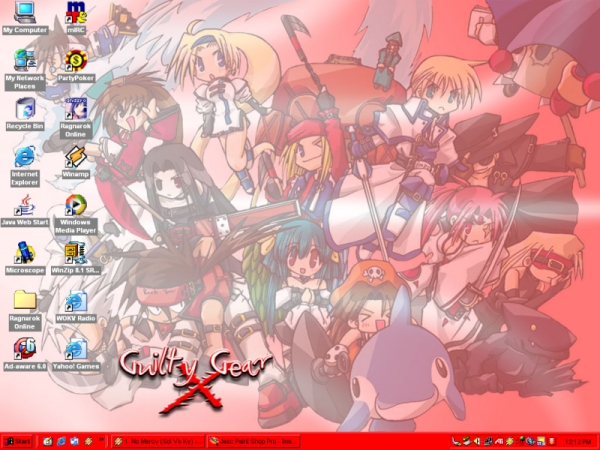Click the Winamp agent tray icon

click(x=509, y=441)
